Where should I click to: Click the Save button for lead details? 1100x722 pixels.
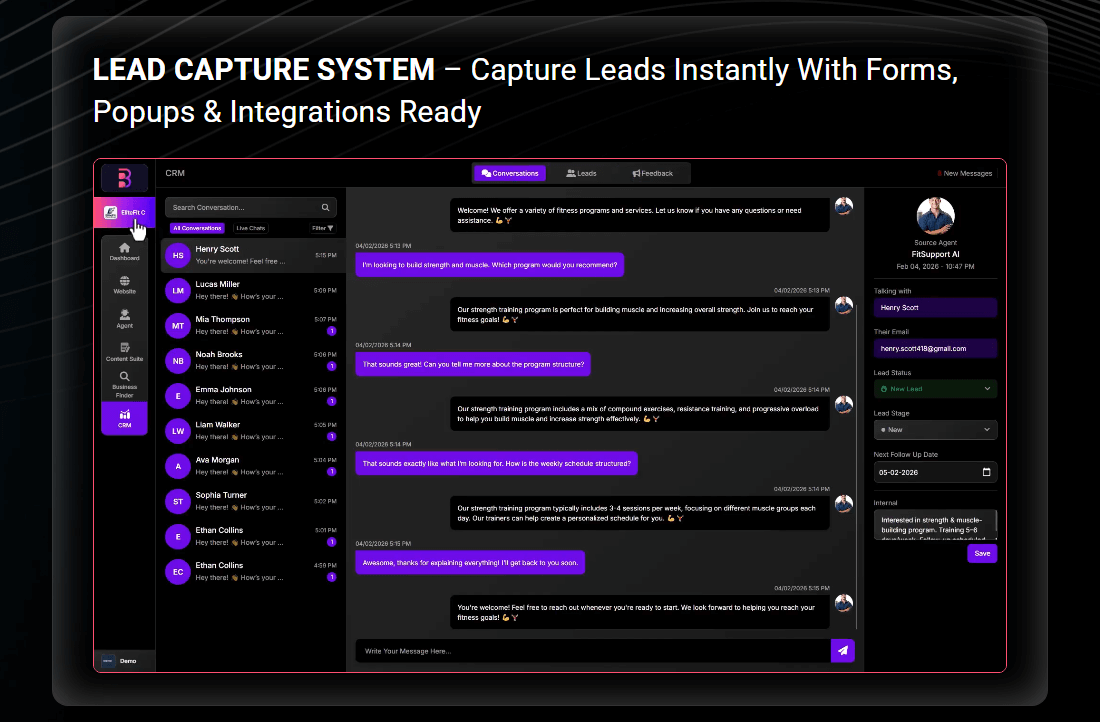(x=982, y=553)
